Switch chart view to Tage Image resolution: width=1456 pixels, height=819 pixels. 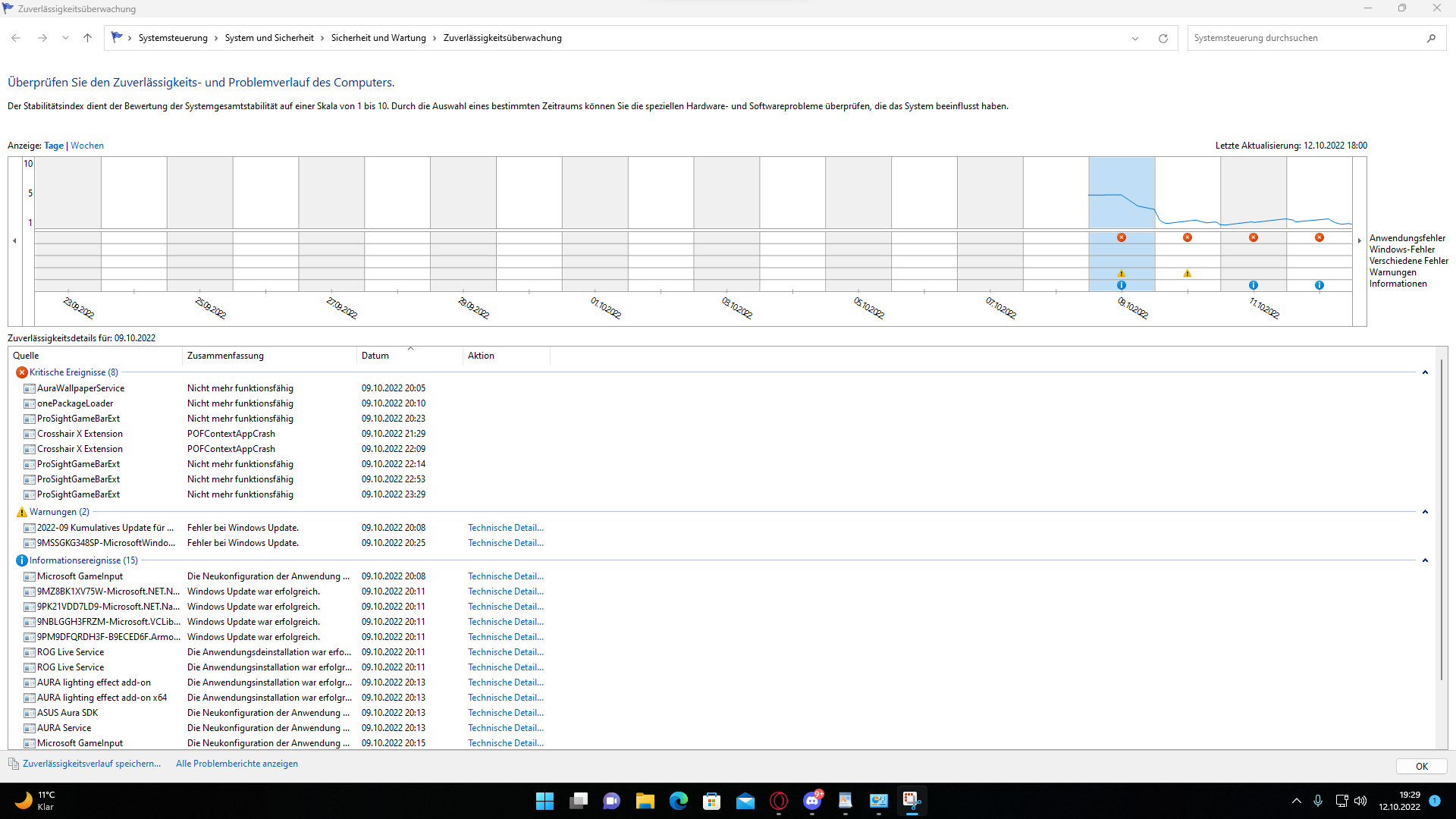click(x=54, y=146)
